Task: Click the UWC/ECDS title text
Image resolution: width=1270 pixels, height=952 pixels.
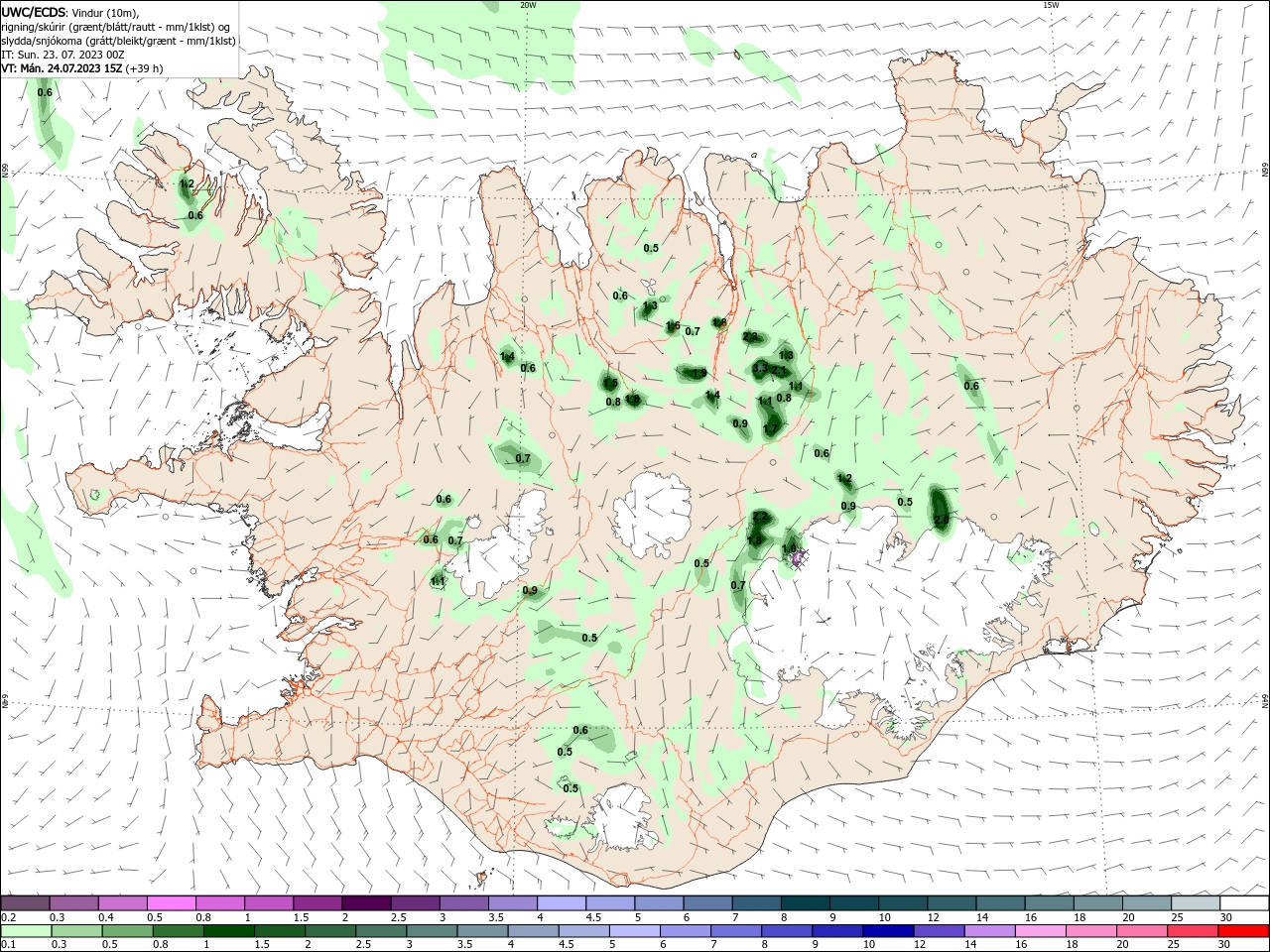Action: pos(34,12)
